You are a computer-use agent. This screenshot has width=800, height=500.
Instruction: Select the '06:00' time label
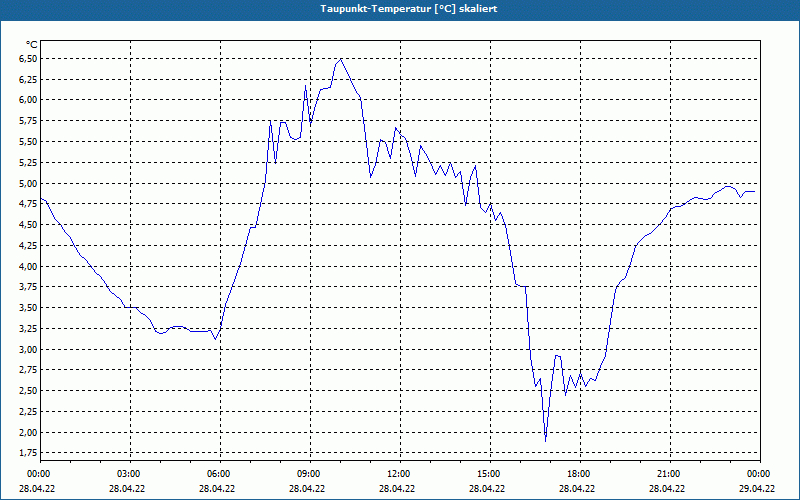point(220,474)
